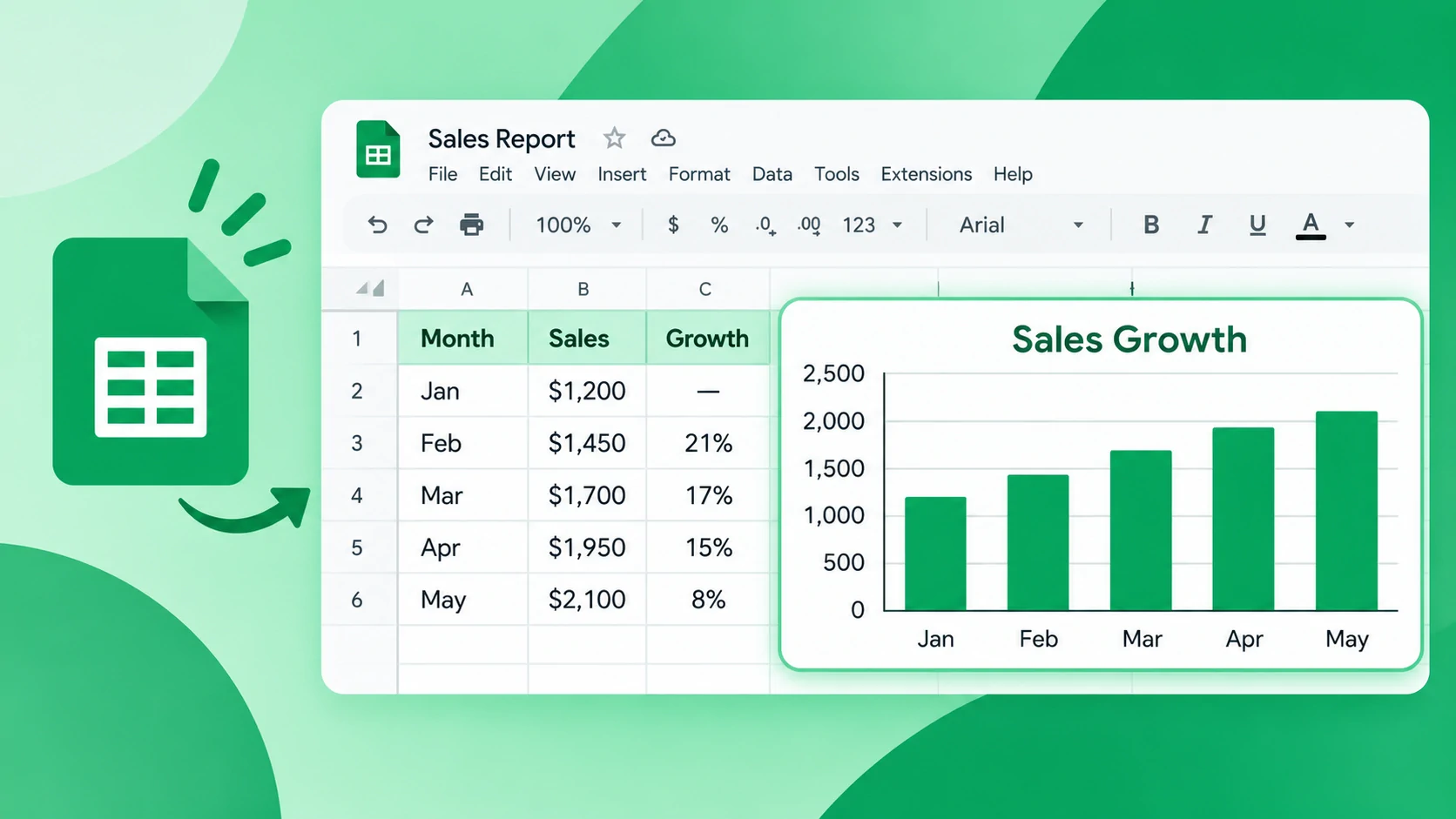The width and height of the screenshot is (1456, 819).
Task: Redo the last action
Action: coord(423,225)
